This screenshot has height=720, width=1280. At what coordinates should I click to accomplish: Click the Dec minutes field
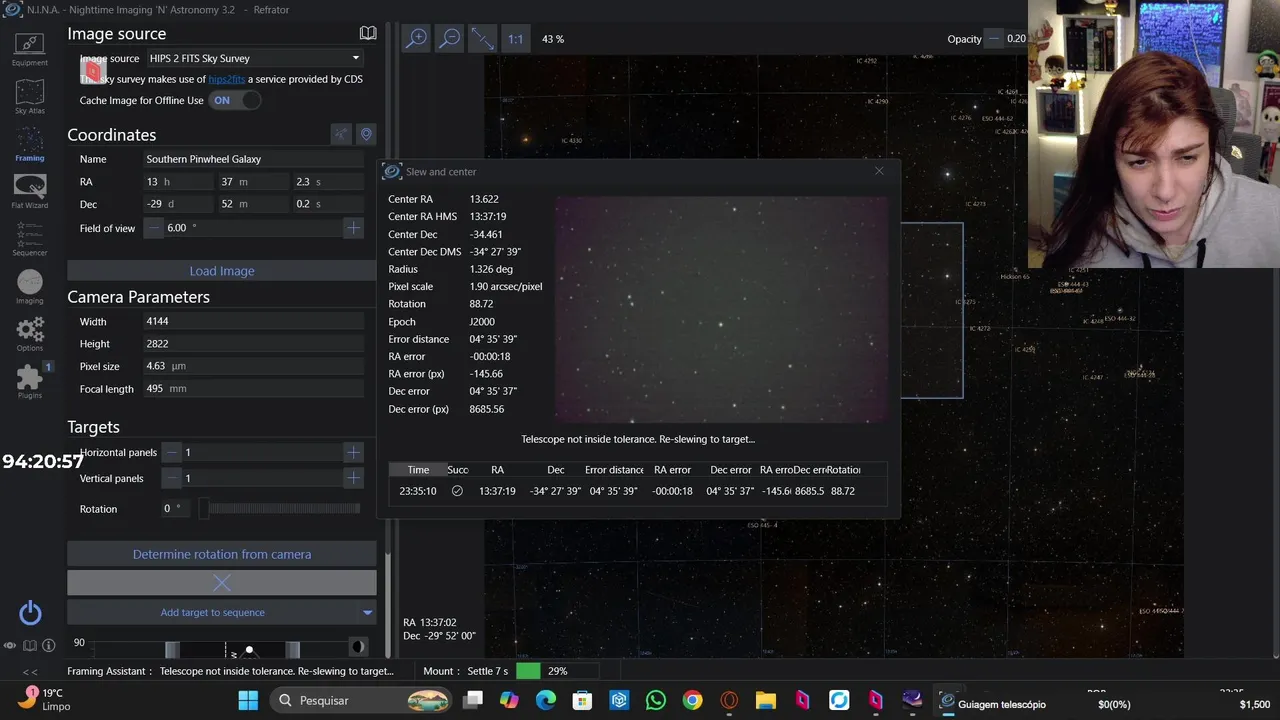tap(253, 204)
